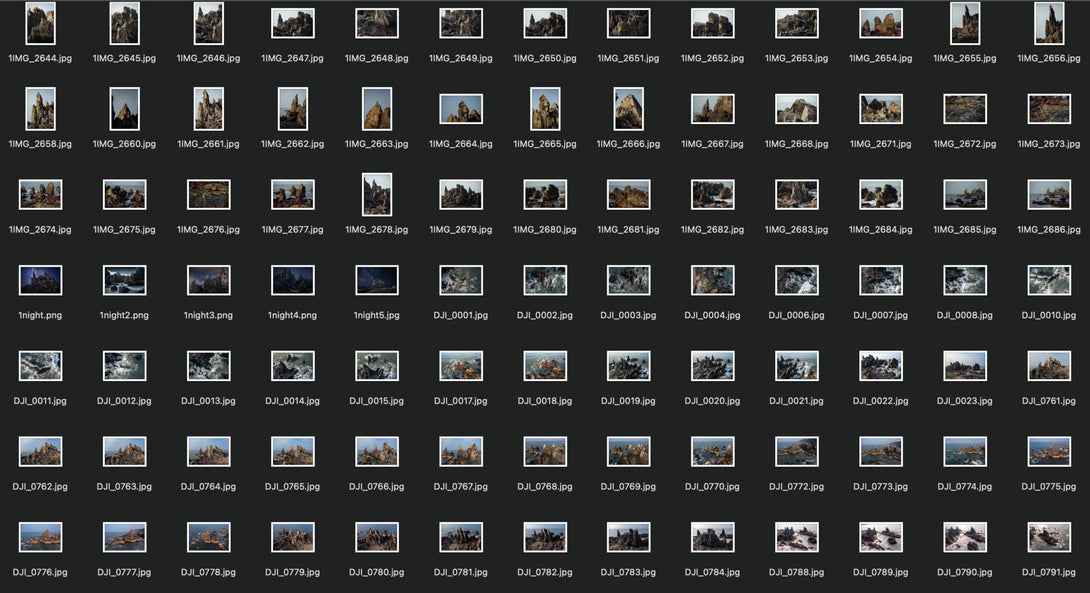Select thumbnail of 1IMG_2668.jpg
Image resolution: width=1090 pixels, height=593 pixels.
coord(797,109)
